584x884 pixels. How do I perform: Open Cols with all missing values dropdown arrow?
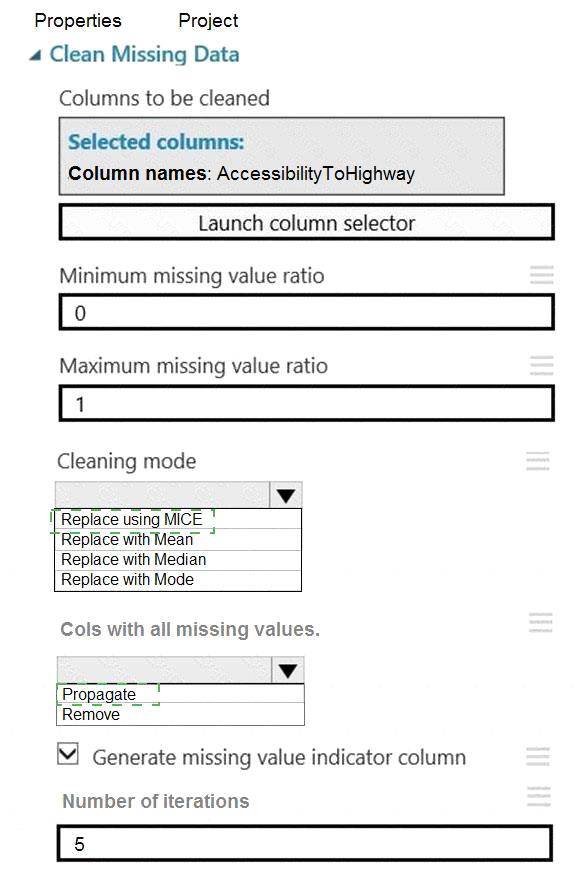pos(288,670)
